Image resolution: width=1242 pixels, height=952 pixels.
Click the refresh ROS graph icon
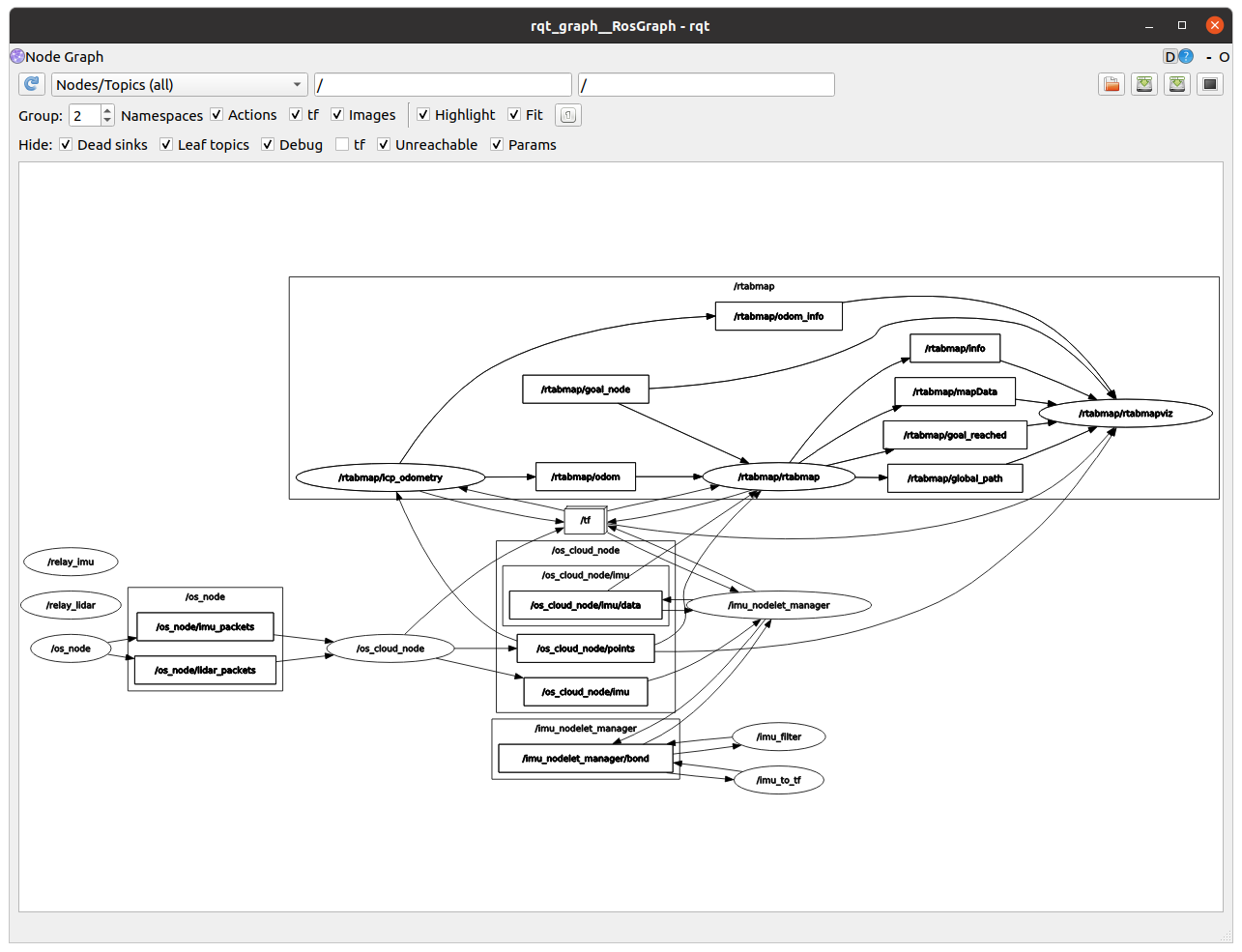tap(32, 84)
